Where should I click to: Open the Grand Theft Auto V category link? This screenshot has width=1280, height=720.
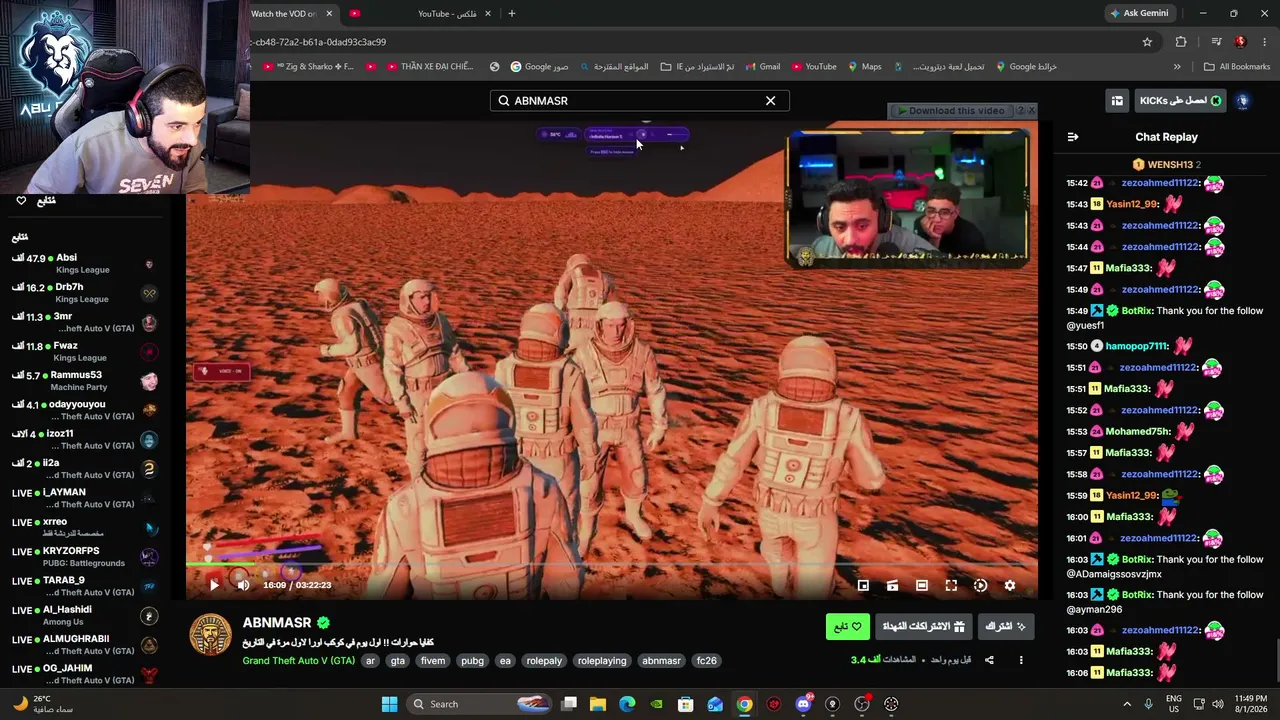click(x=298, y=661)
